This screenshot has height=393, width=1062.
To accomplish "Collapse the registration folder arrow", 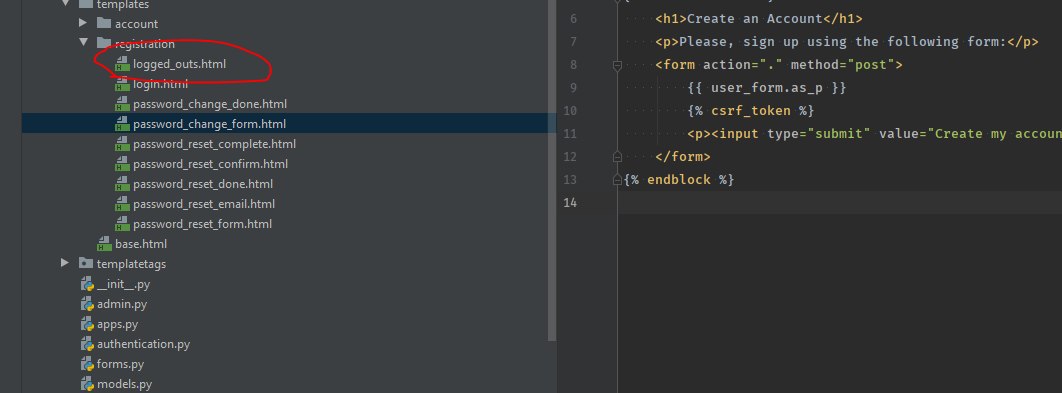I will (83, 43).
